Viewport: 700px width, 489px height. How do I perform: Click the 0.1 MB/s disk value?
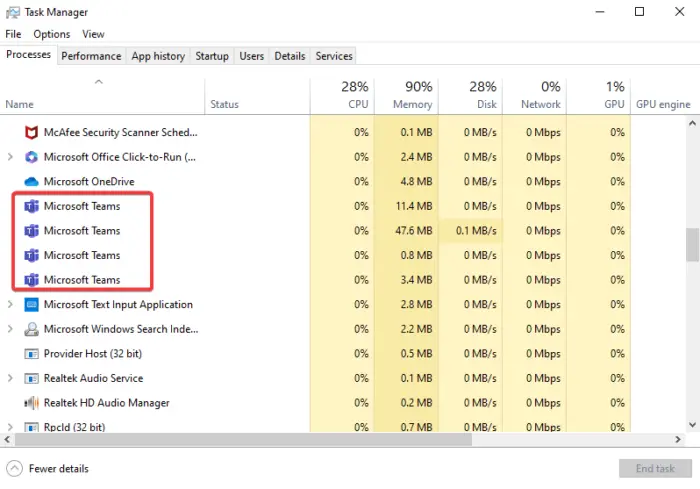pos(476,231)
